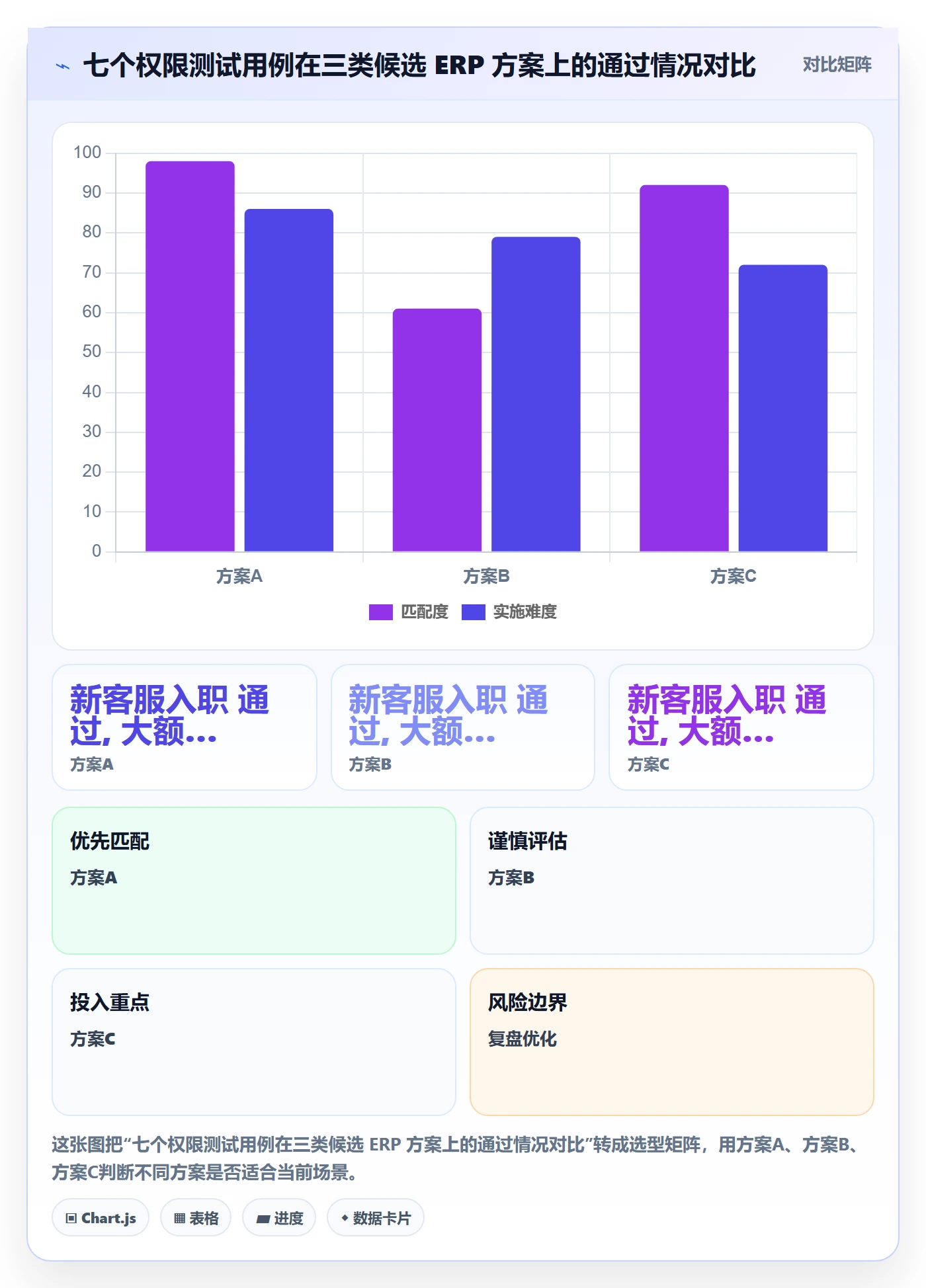Click the lightning bolt icon in the header
The width and height of the screenshot is (926, 1288).
tap(63, 66)
